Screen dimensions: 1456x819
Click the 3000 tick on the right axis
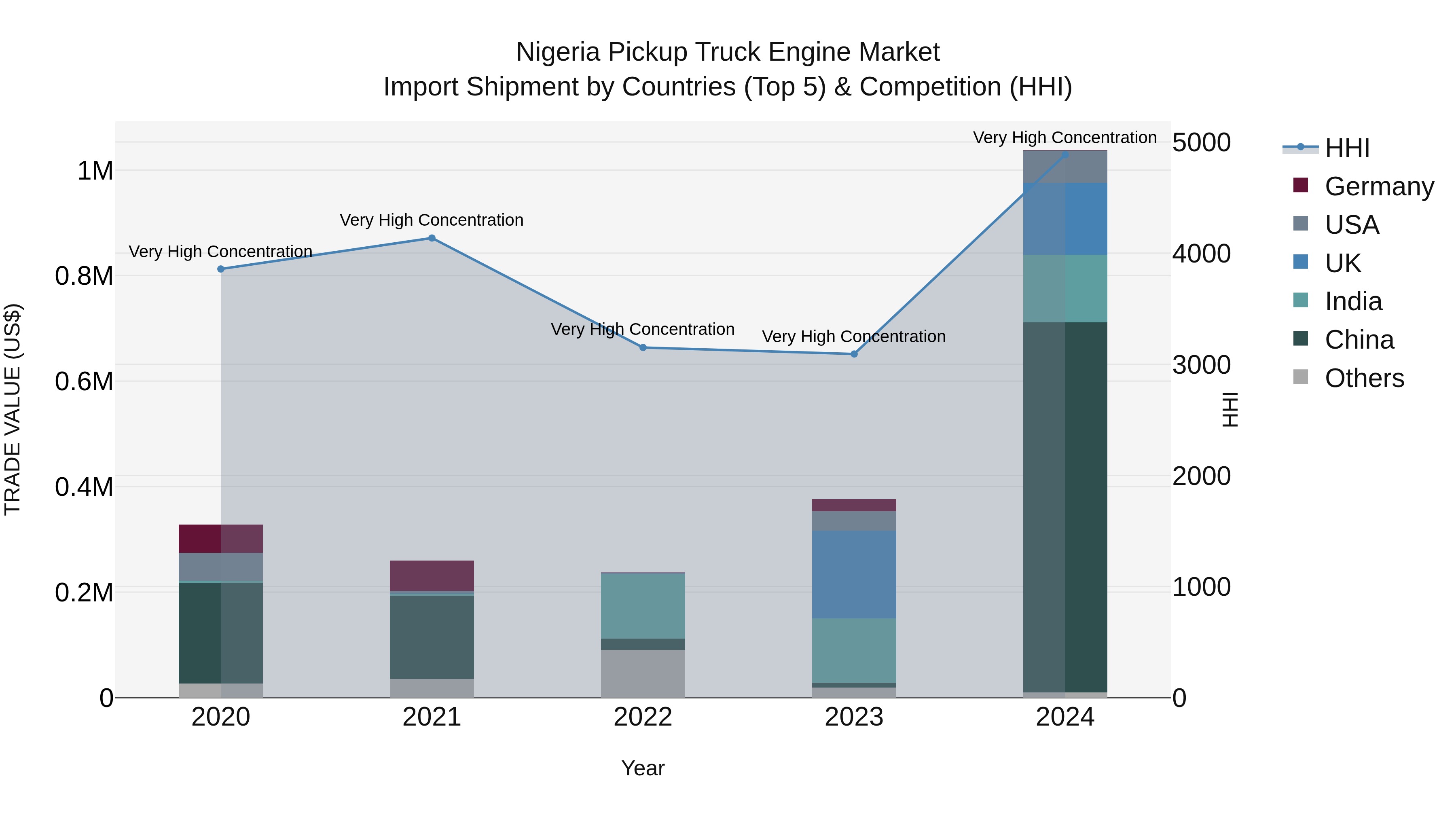[x=1201, y=364]
